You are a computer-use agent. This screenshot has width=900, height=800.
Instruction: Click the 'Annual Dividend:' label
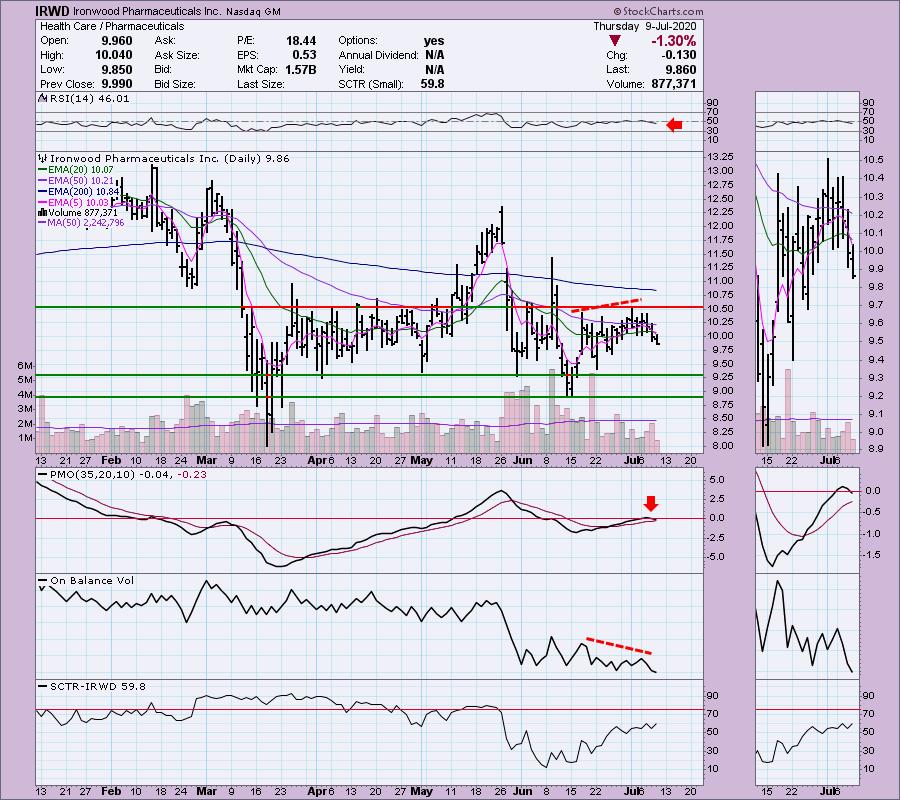378,55
